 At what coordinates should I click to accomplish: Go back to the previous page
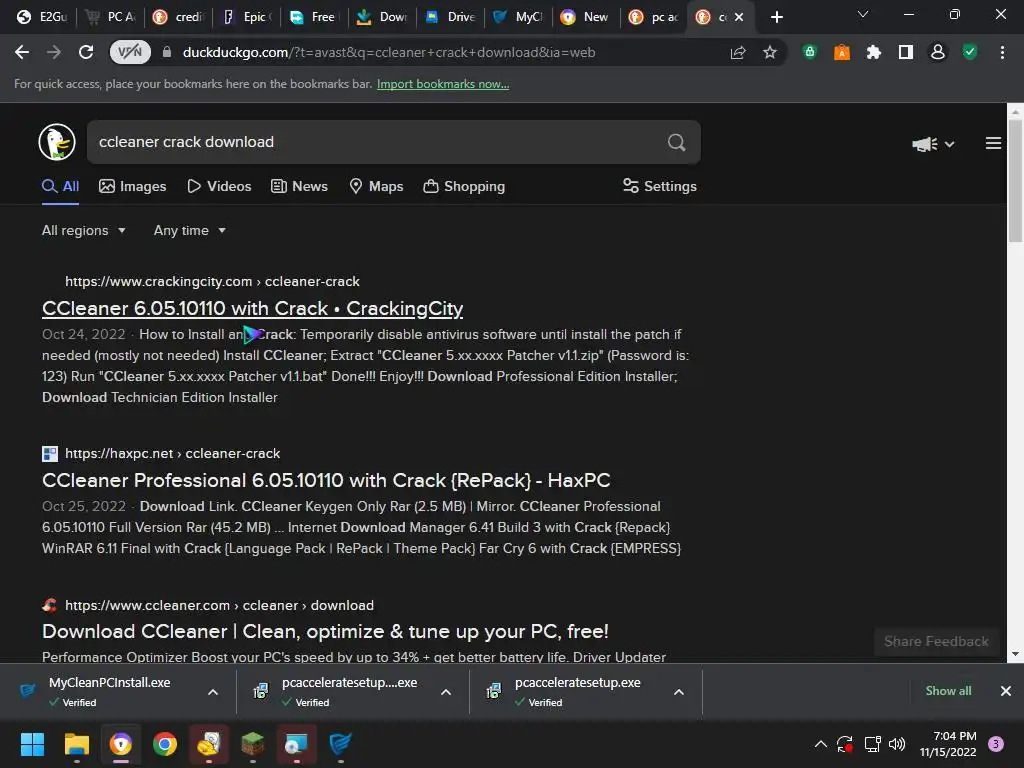point(22,52)
